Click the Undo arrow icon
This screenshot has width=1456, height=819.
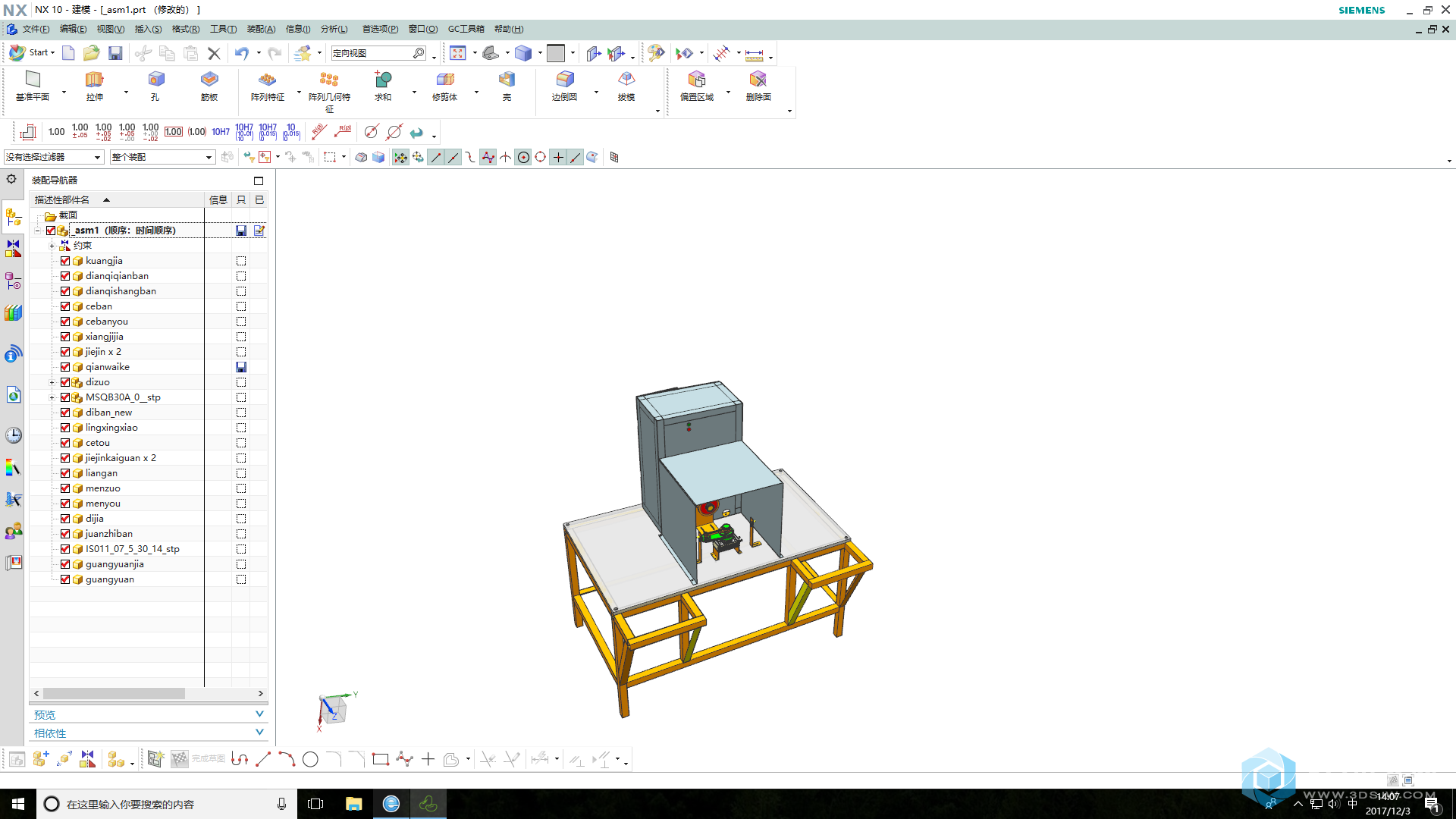[242, 53]
